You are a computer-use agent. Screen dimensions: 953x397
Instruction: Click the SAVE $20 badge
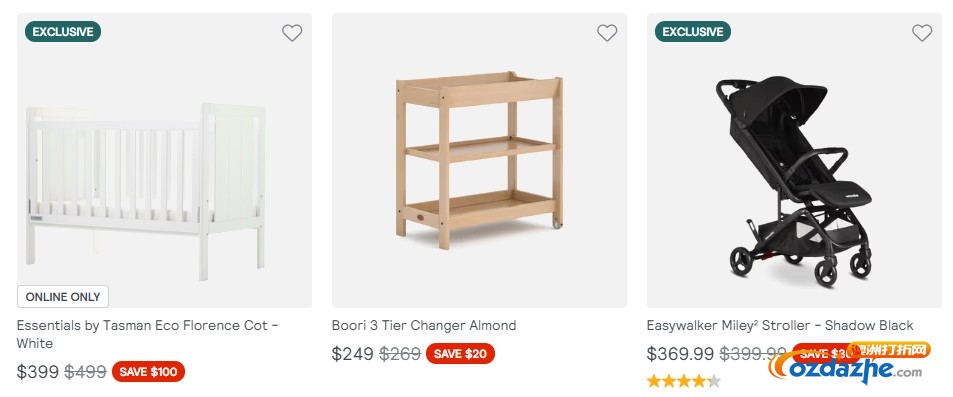460,354
